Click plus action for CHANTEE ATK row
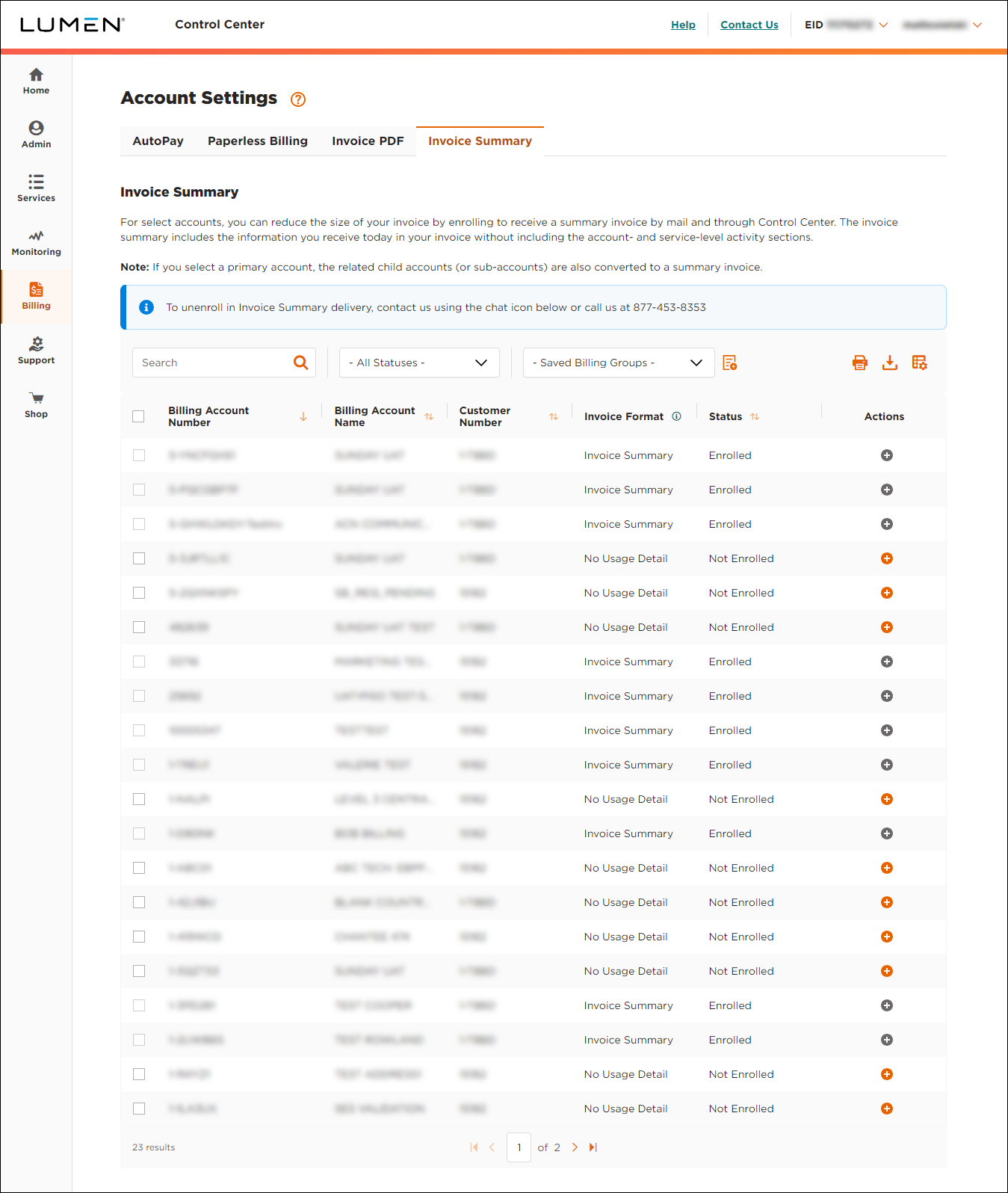 [887, 937]
